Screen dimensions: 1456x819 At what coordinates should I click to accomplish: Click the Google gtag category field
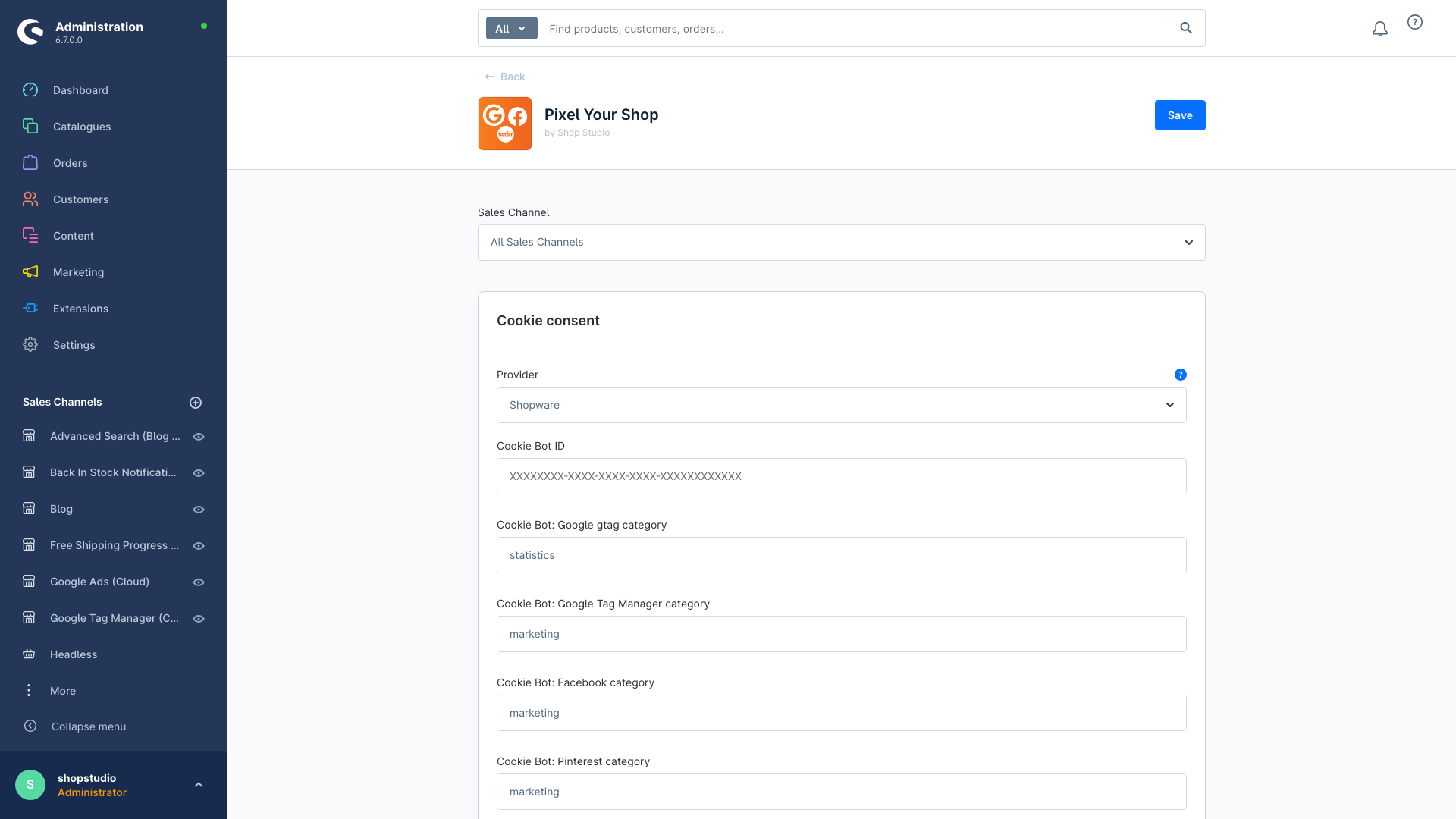click(x=842, y=555)
